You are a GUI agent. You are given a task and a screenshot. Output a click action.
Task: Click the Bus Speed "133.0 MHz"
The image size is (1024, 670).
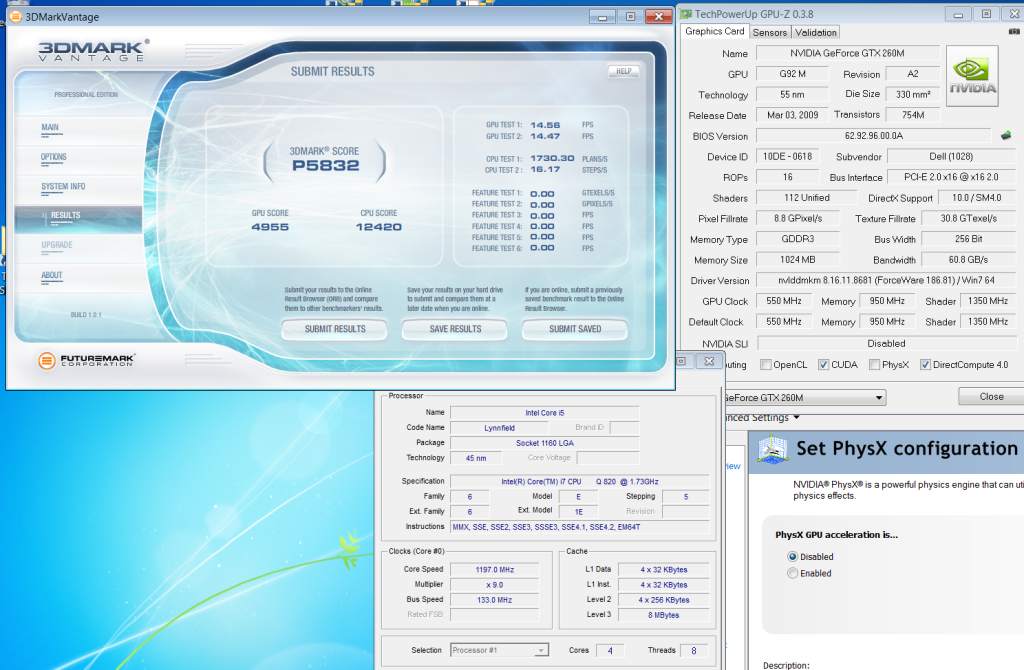point(494,600)
